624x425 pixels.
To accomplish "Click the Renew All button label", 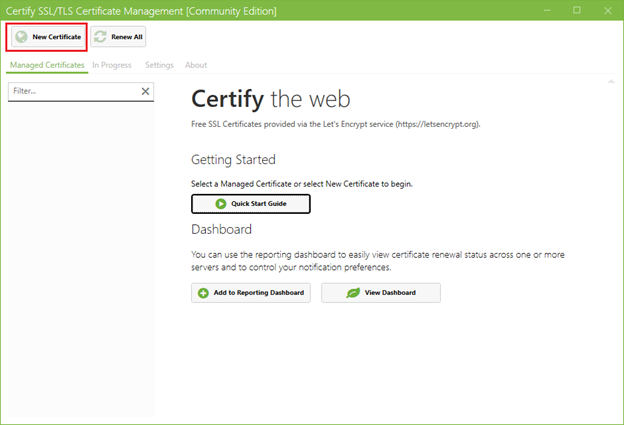I will 127,37.
